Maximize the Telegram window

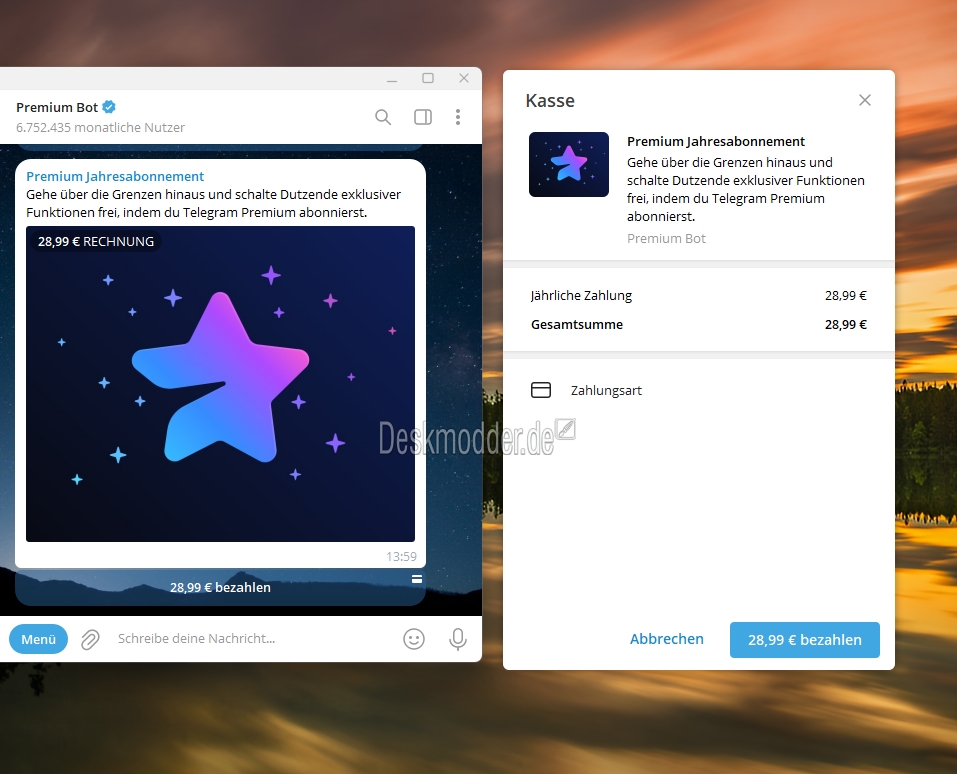tap(428, 78)
